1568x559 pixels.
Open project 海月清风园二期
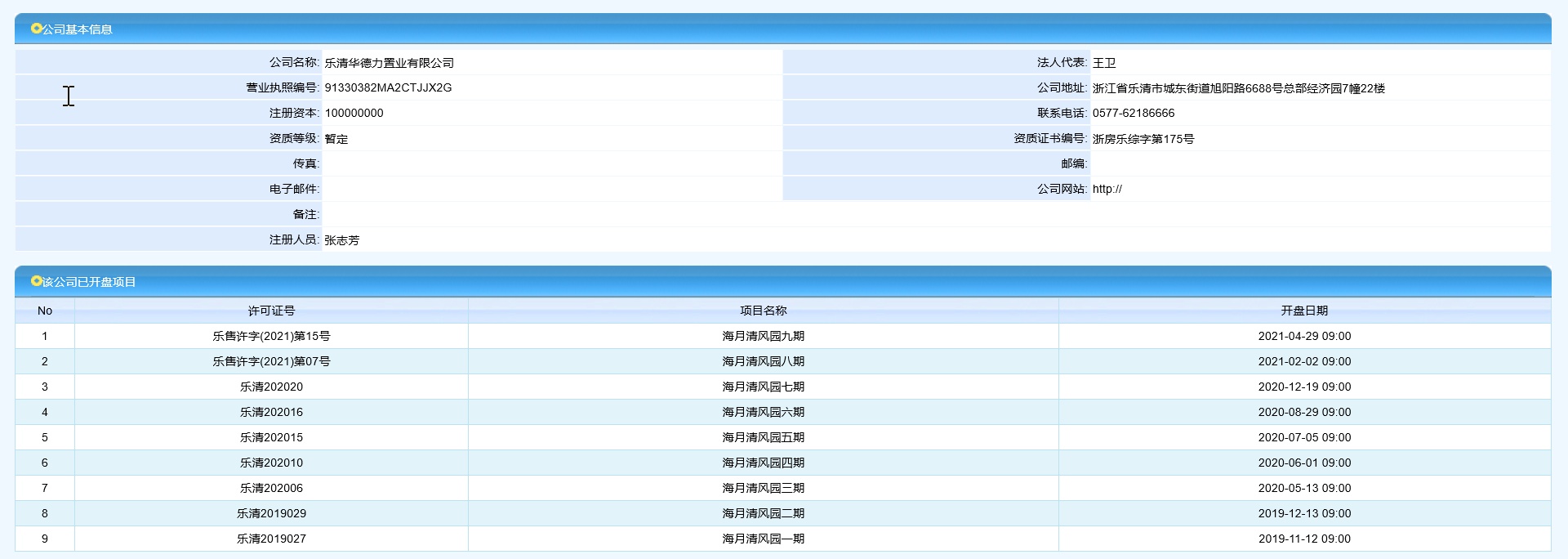point(763,513)
